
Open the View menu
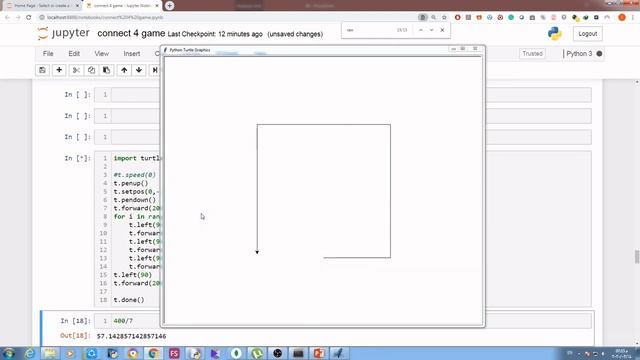click(x=102, y=53)
